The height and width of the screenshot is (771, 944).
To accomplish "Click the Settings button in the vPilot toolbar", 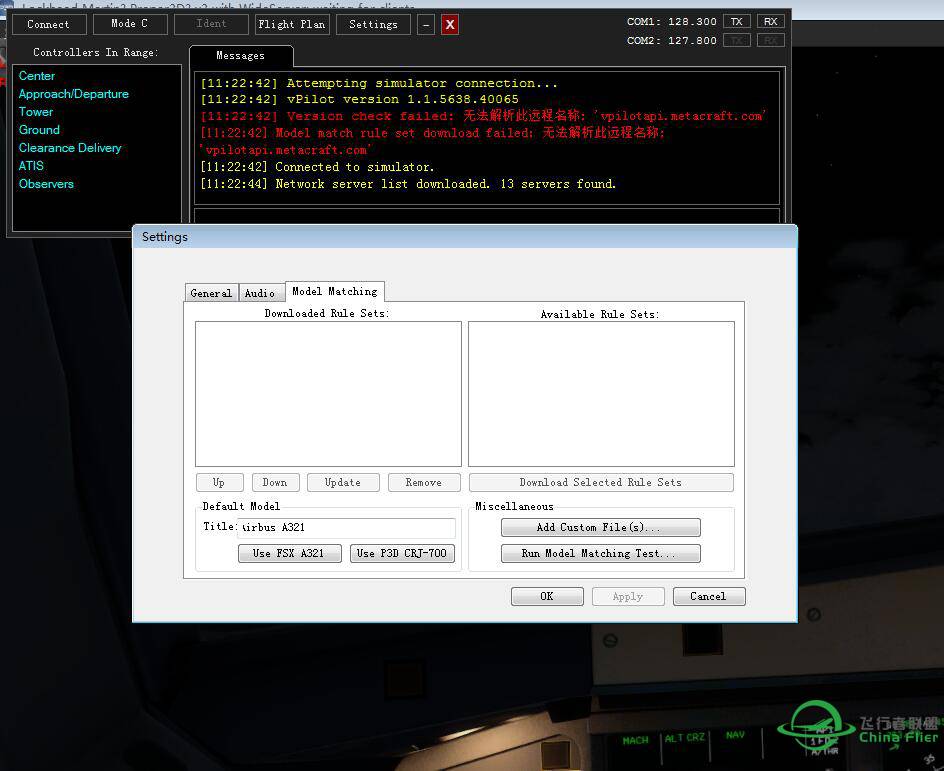I will [373, 24].
